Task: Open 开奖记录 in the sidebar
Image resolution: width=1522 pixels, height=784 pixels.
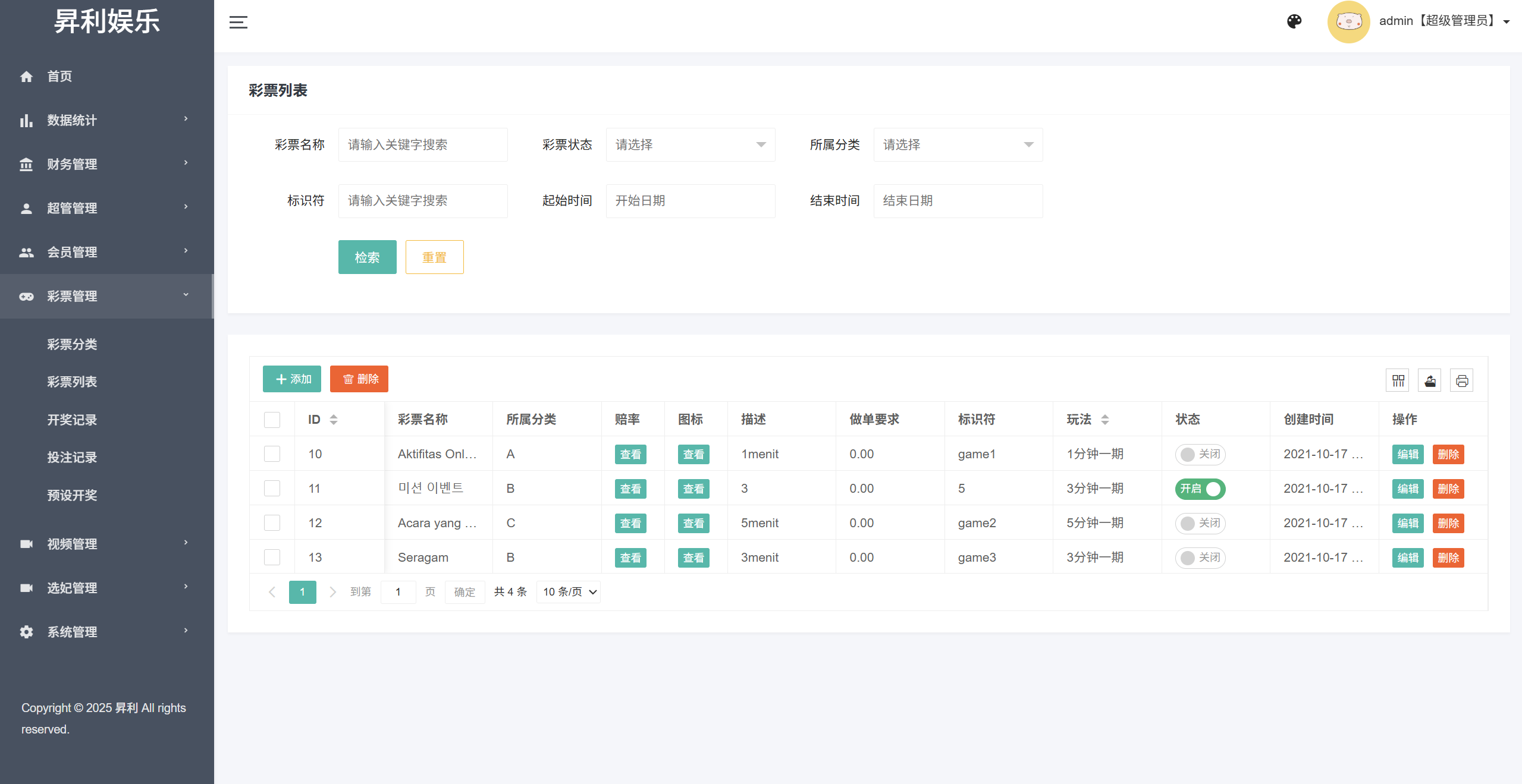Action: 72,420
